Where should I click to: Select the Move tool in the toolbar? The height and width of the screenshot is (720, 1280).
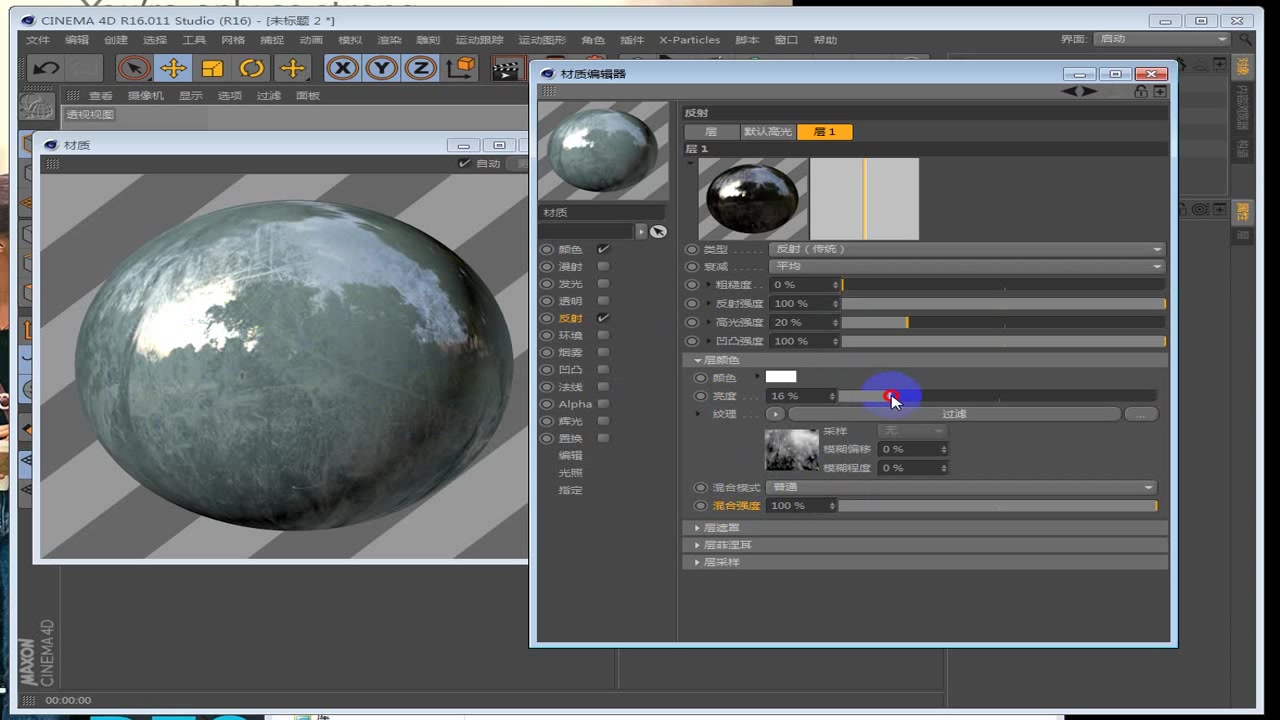[174, 68]
